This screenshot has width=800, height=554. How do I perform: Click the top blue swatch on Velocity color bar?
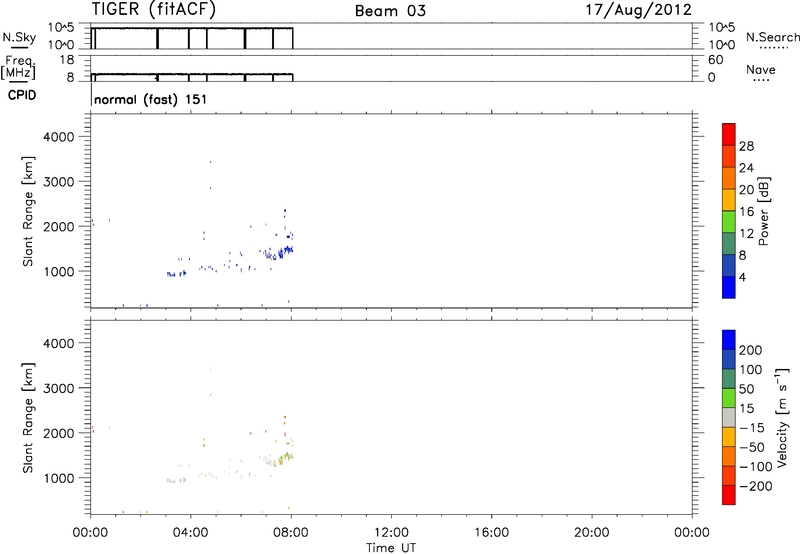click(729, 340)
